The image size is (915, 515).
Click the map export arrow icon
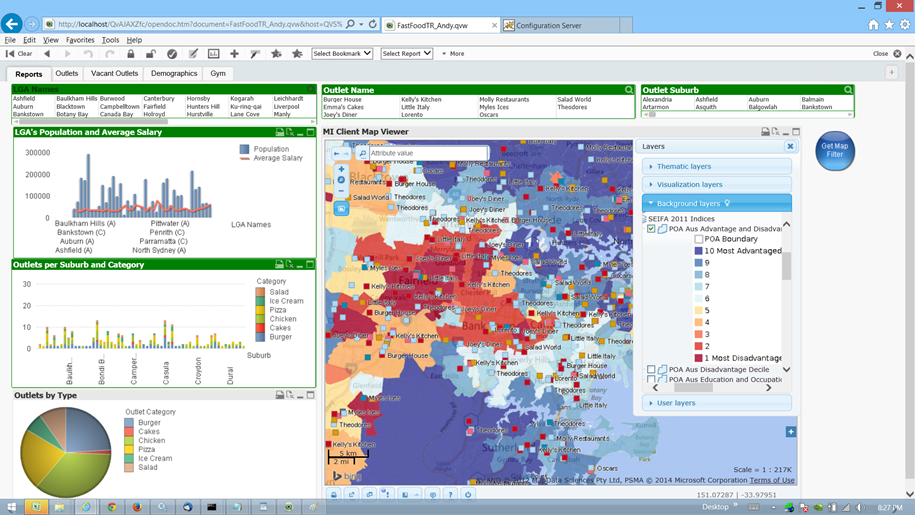351,495
